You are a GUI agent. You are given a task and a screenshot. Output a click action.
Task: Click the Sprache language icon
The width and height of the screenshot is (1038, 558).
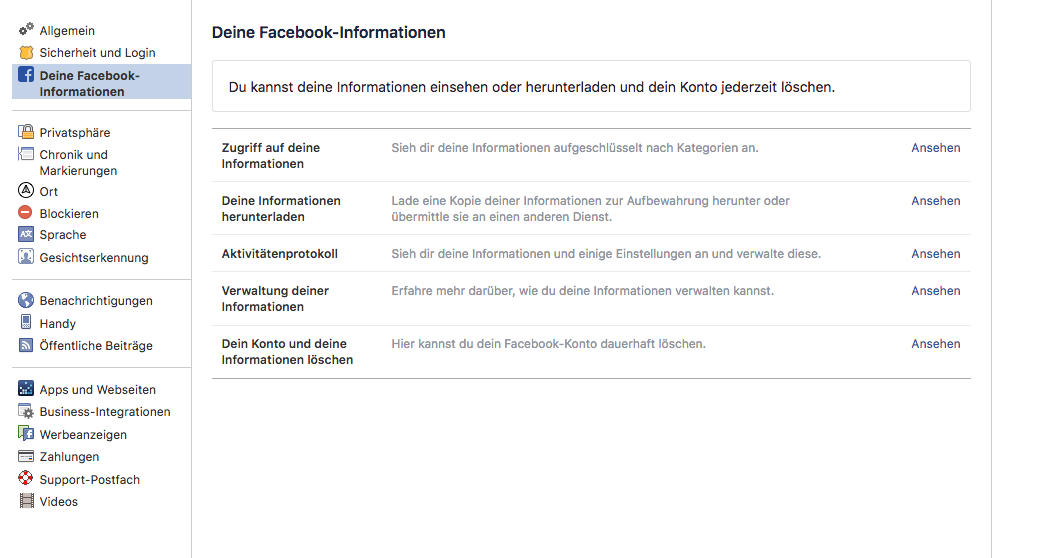[x=26, y=234]
